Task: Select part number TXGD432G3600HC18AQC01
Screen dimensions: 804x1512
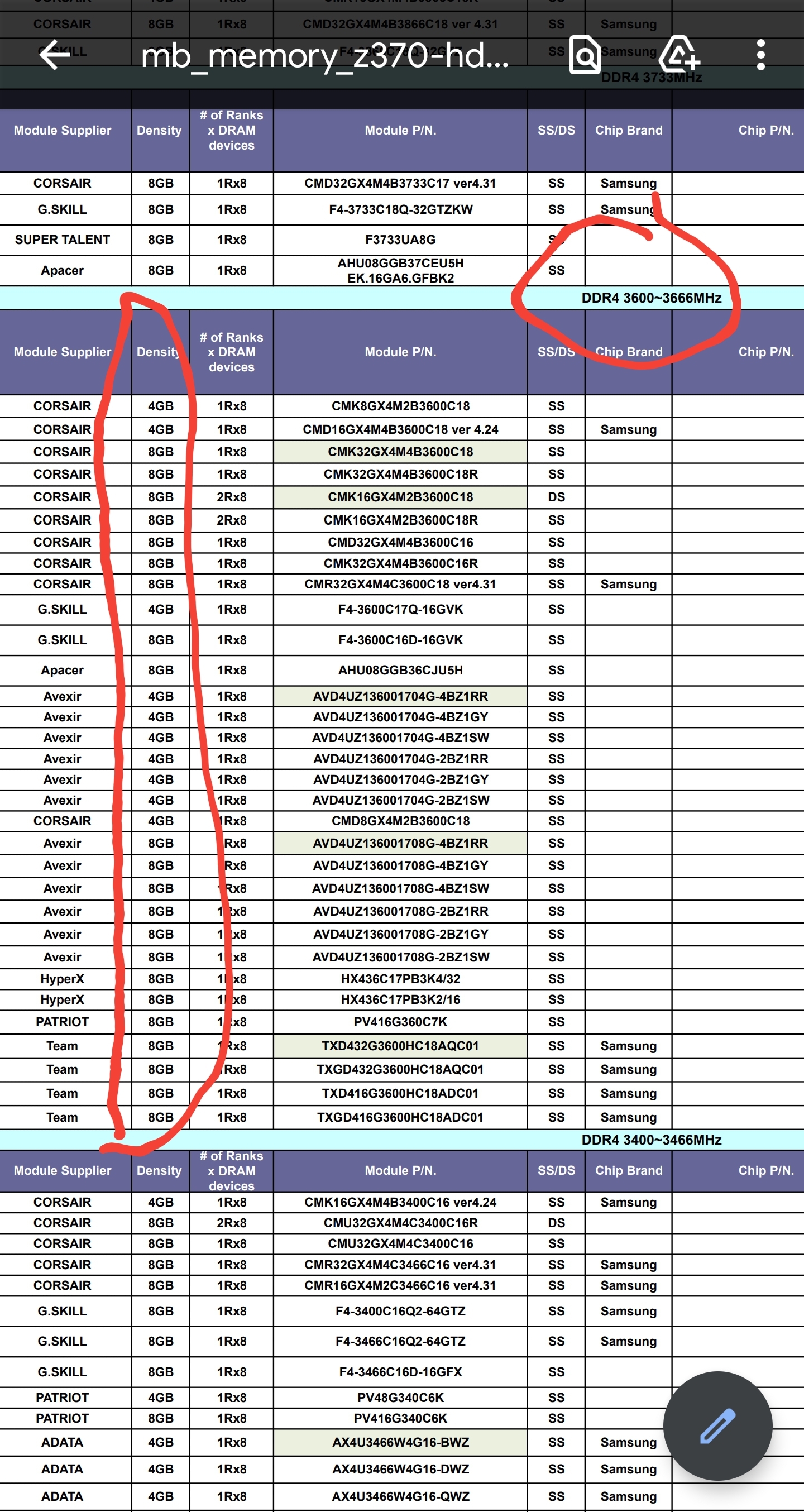Action: click(400, 1069)
